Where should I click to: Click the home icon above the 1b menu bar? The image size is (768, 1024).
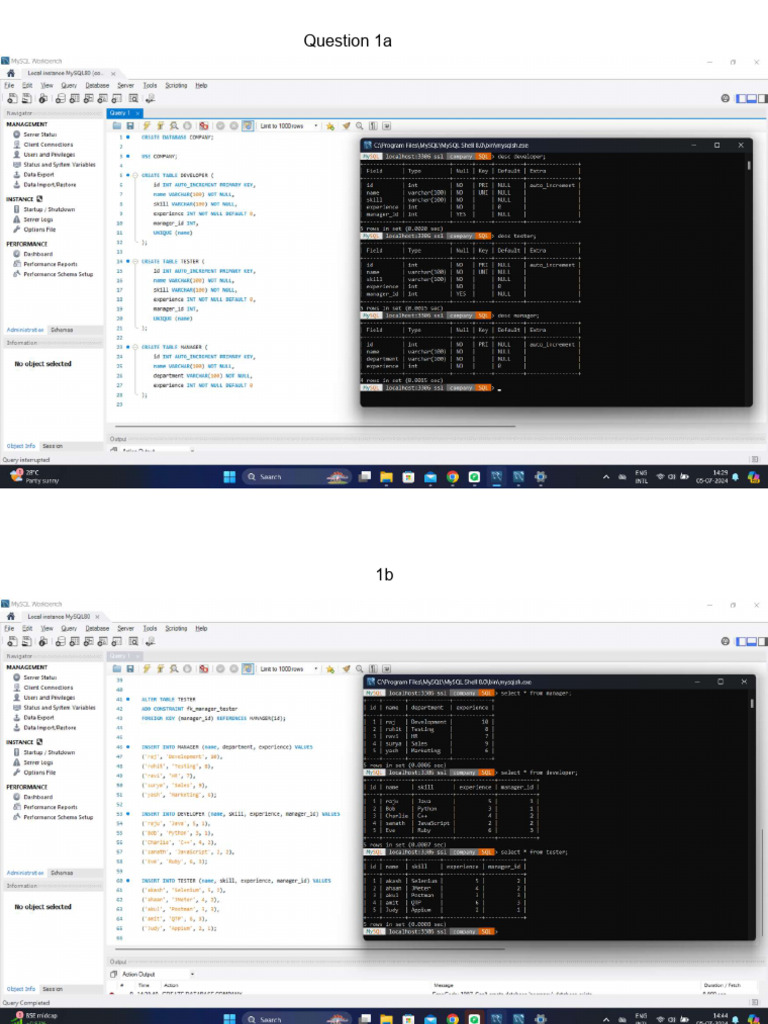click(10, 617)
